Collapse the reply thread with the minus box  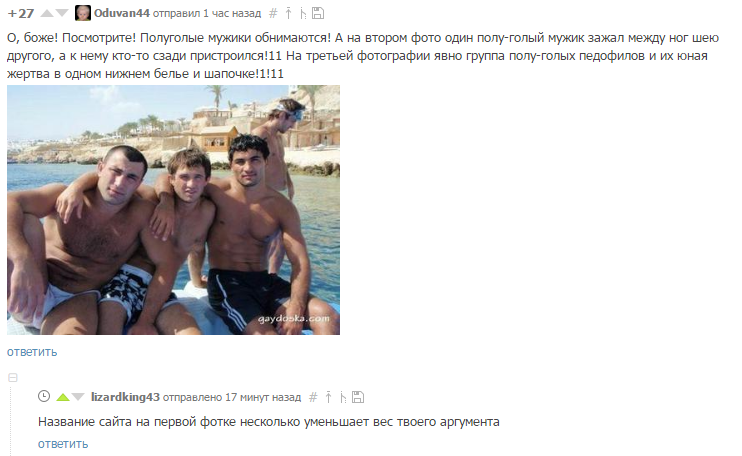click(13, 377)
